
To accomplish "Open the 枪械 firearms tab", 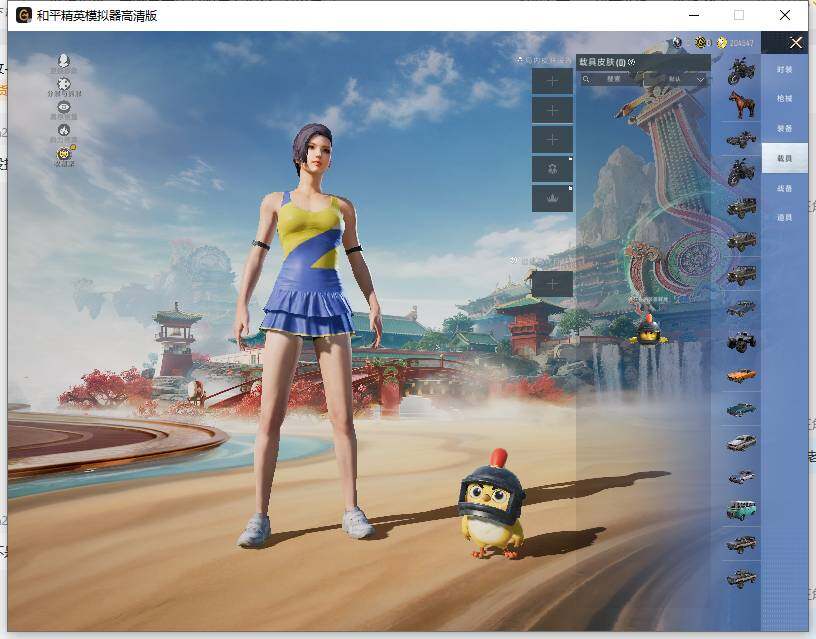I will coord(784,99).
